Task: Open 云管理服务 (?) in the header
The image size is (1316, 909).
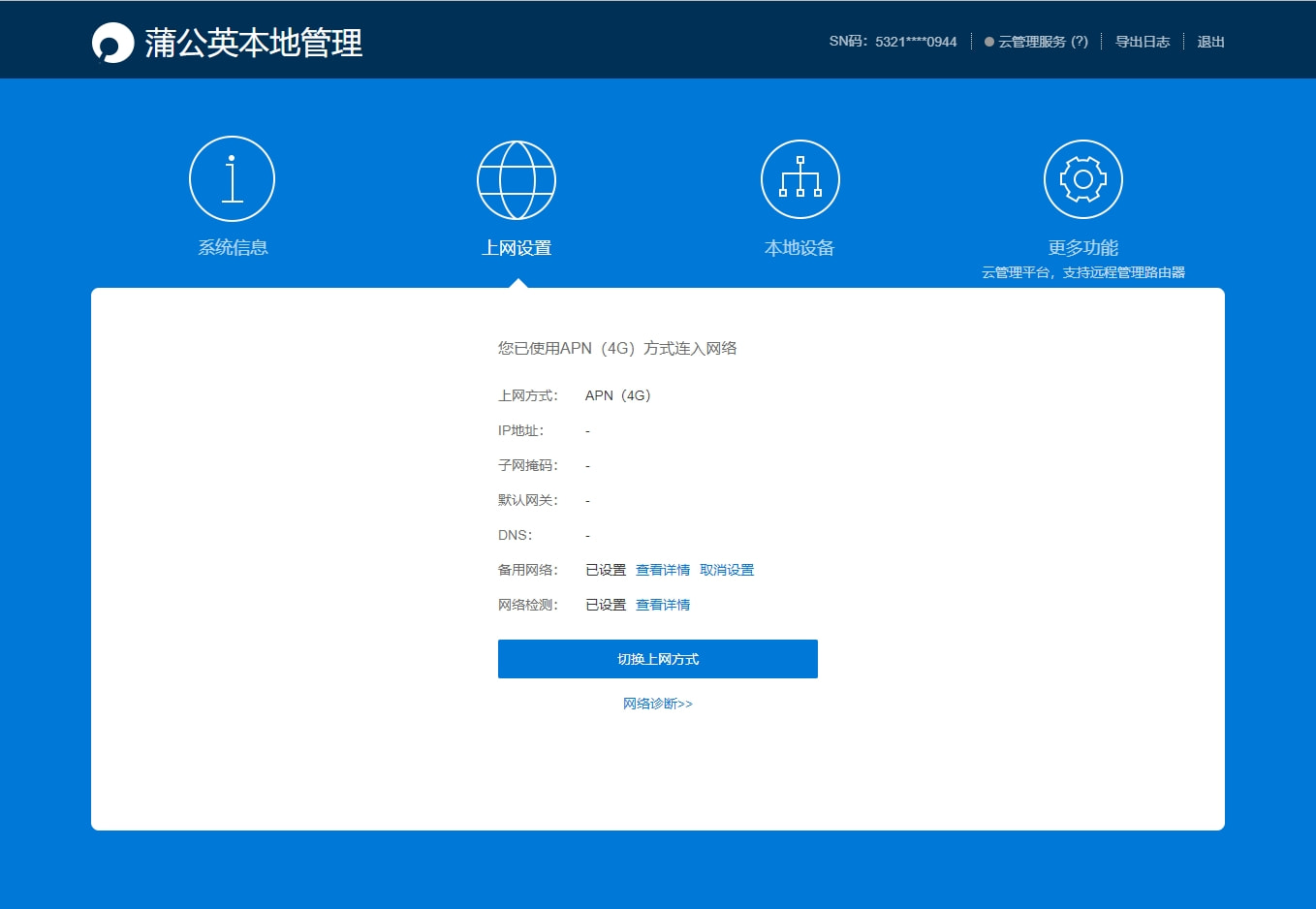Action: pos(1043,42)
